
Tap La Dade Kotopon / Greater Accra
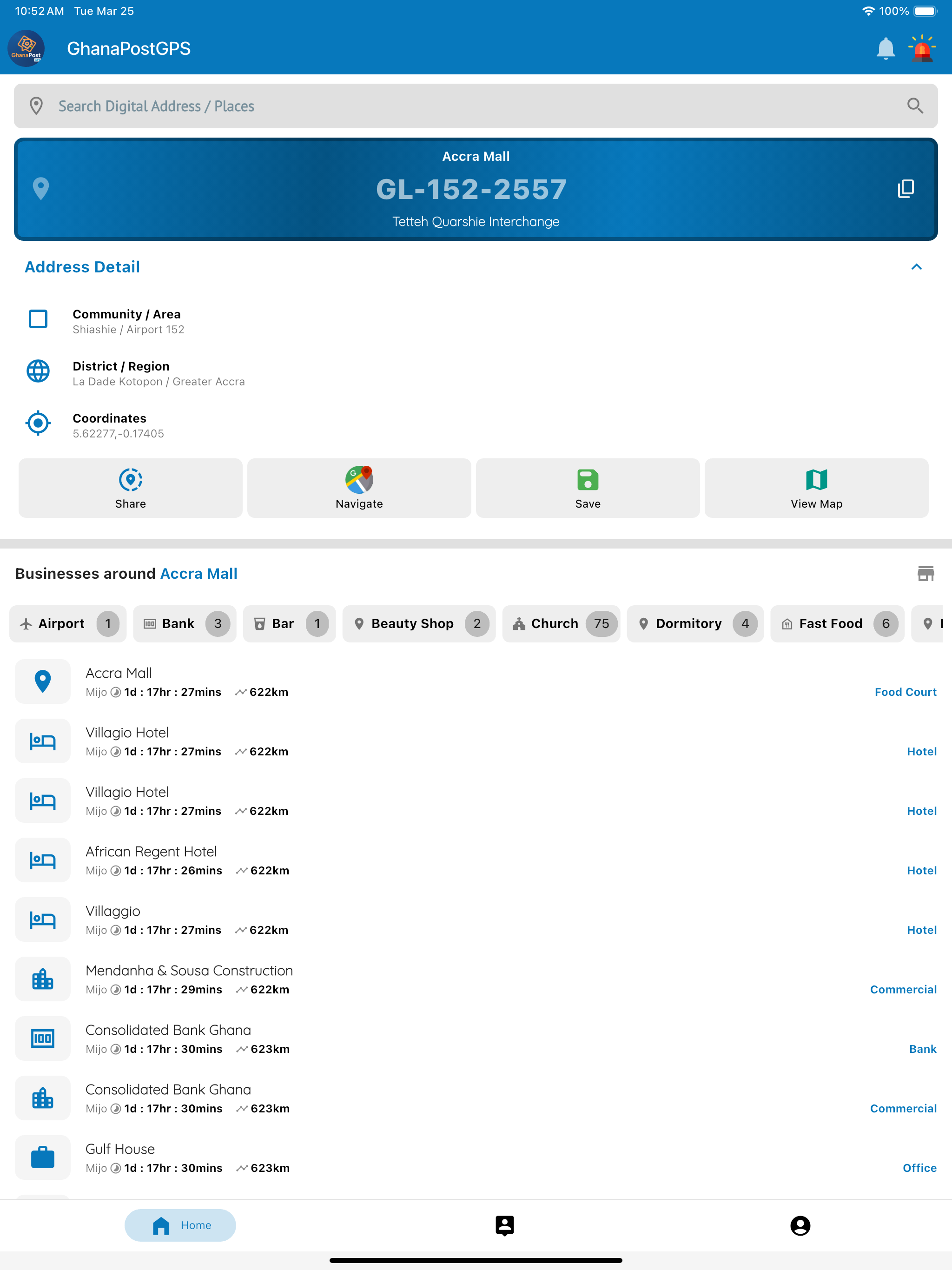(159, 382)
